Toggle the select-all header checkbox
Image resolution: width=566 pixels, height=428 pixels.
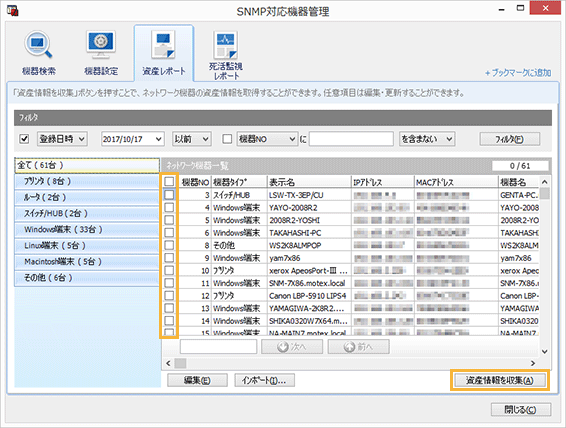point(169,181)
